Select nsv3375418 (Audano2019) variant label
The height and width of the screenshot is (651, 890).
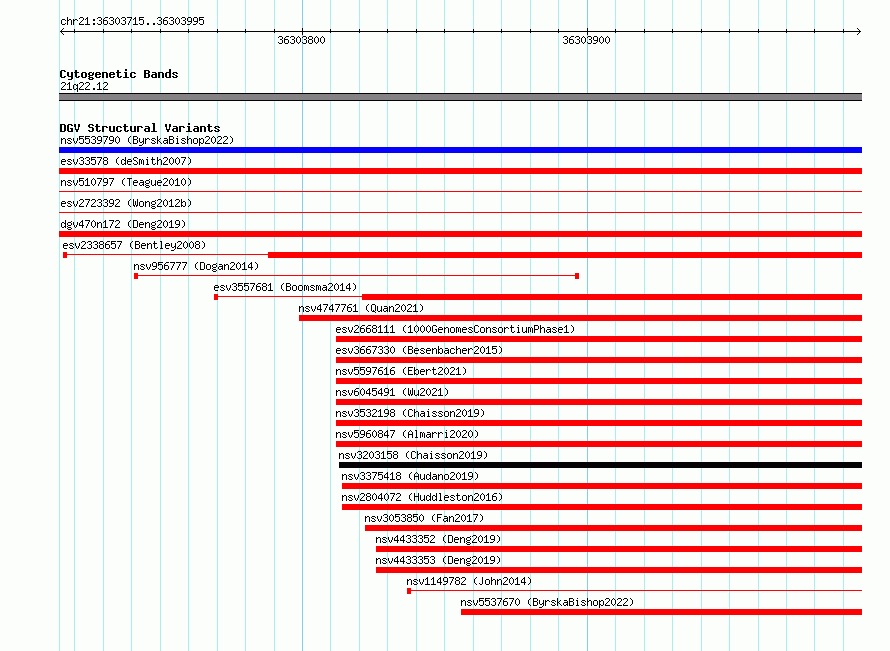410,476
